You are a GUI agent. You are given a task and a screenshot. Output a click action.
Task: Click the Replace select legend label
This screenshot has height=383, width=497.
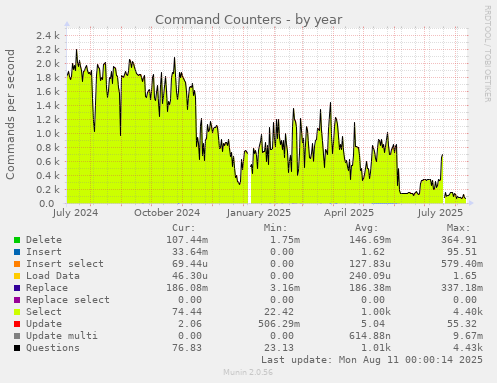(x=68, y=300)
